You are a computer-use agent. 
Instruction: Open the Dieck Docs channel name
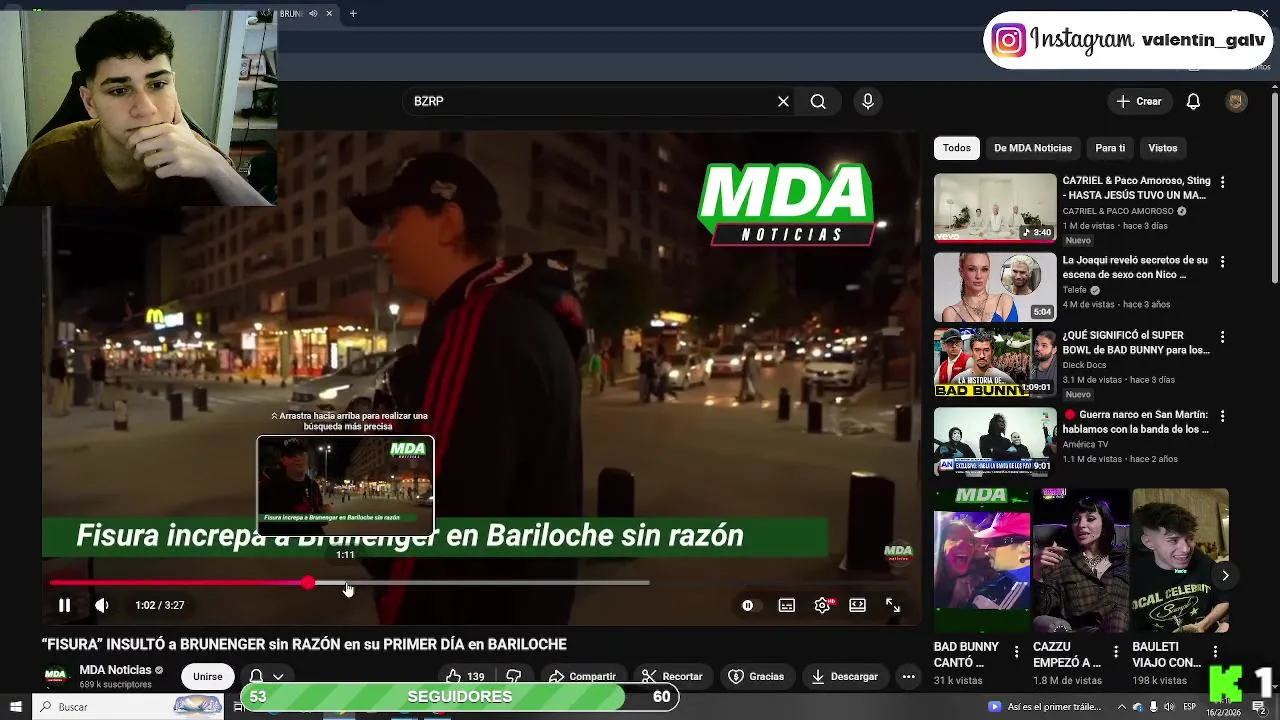(x=1085, y=366)
